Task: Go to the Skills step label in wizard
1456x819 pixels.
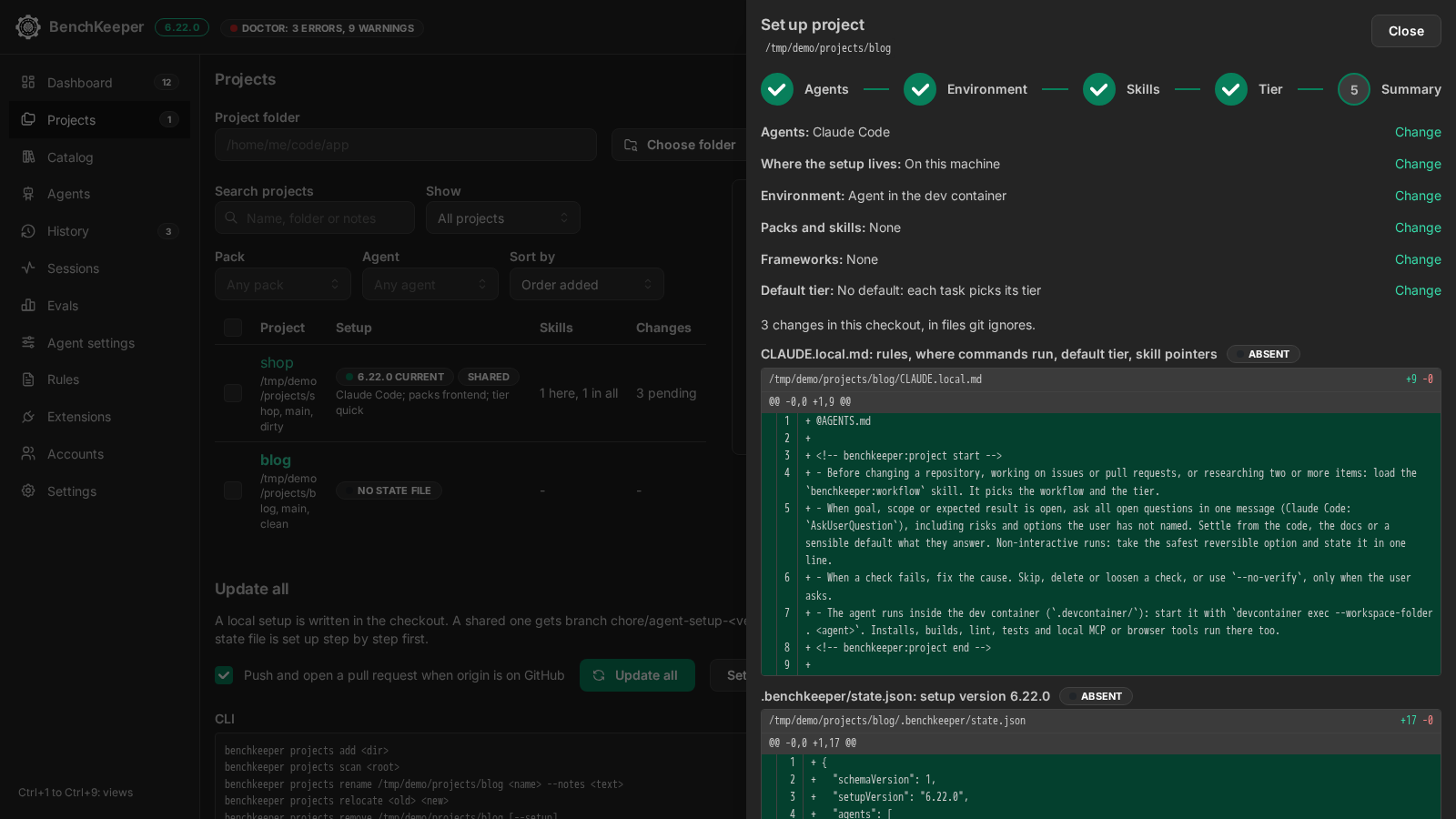Action: coord(1143,89)
